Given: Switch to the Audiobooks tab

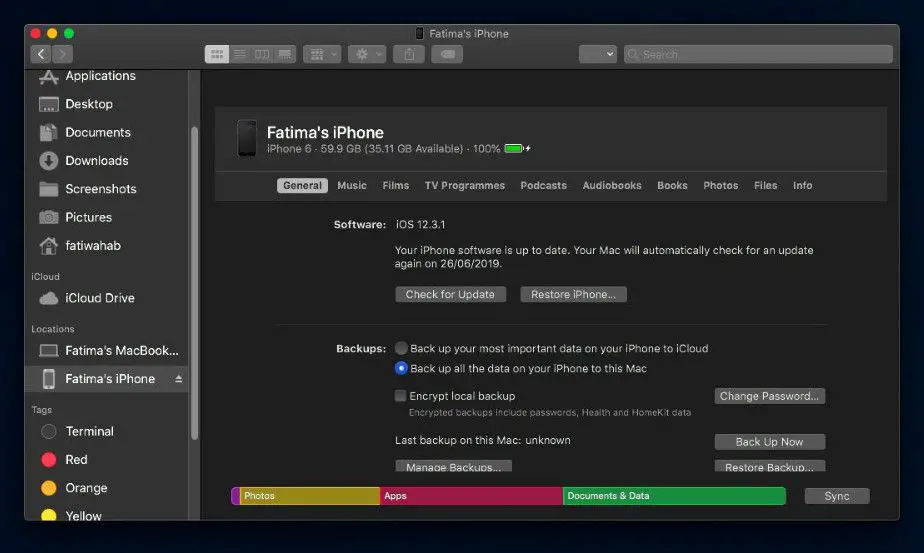Looking at the screenshot, I should (x=612, y=186).
